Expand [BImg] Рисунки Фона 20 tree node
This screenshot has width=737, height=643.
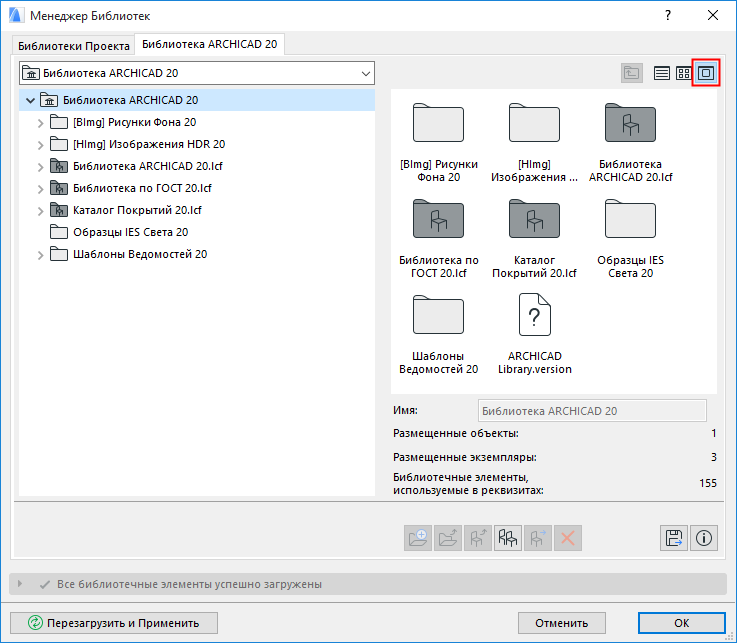(x=40, y=123)
